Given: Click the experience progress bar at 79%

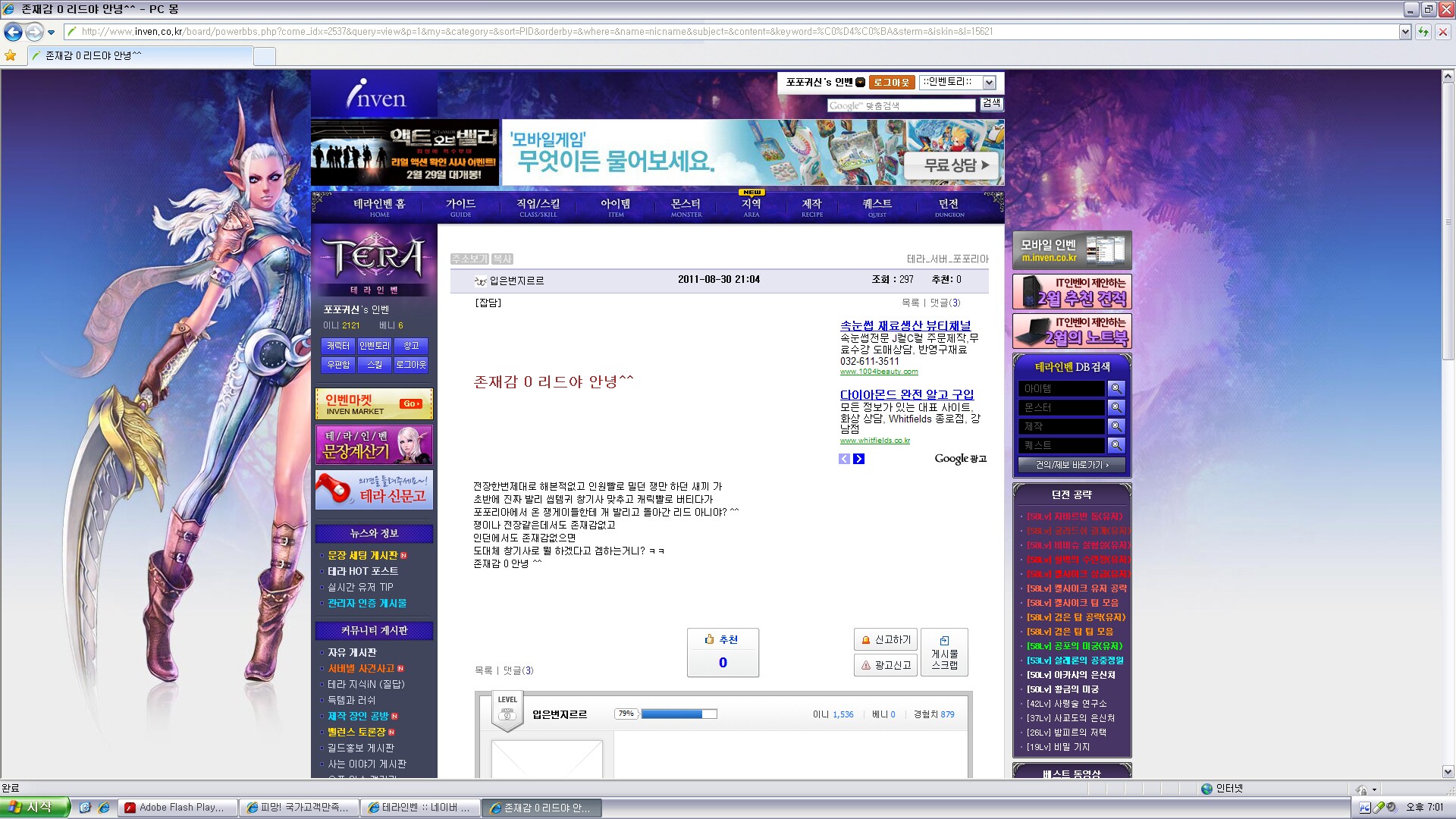Looking at the screenshot, I should (679, 714).
